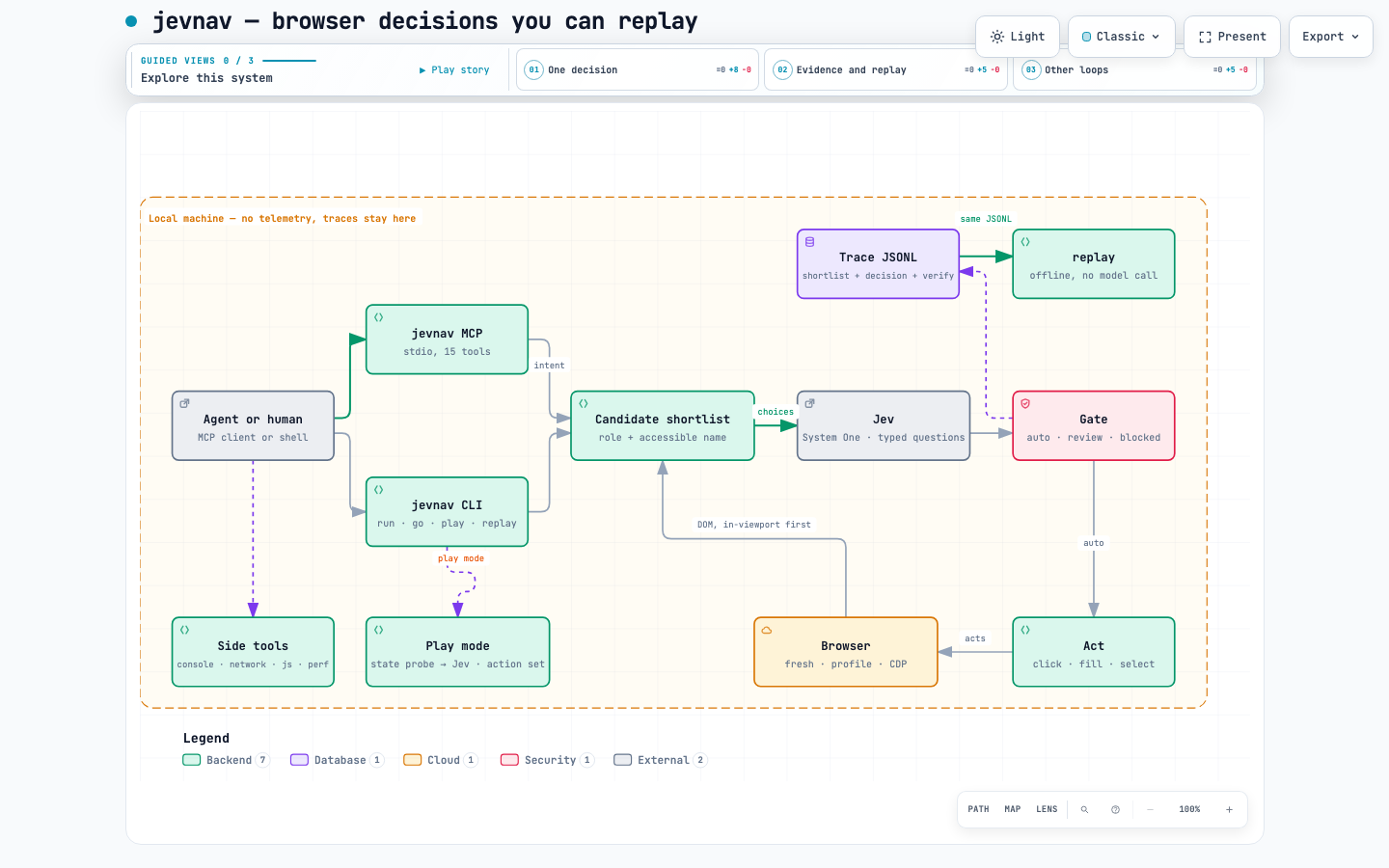The height and width of the screenshot is (868, 1389).
Task: Click the search magnifier icon
Action: click(1084, 810)
